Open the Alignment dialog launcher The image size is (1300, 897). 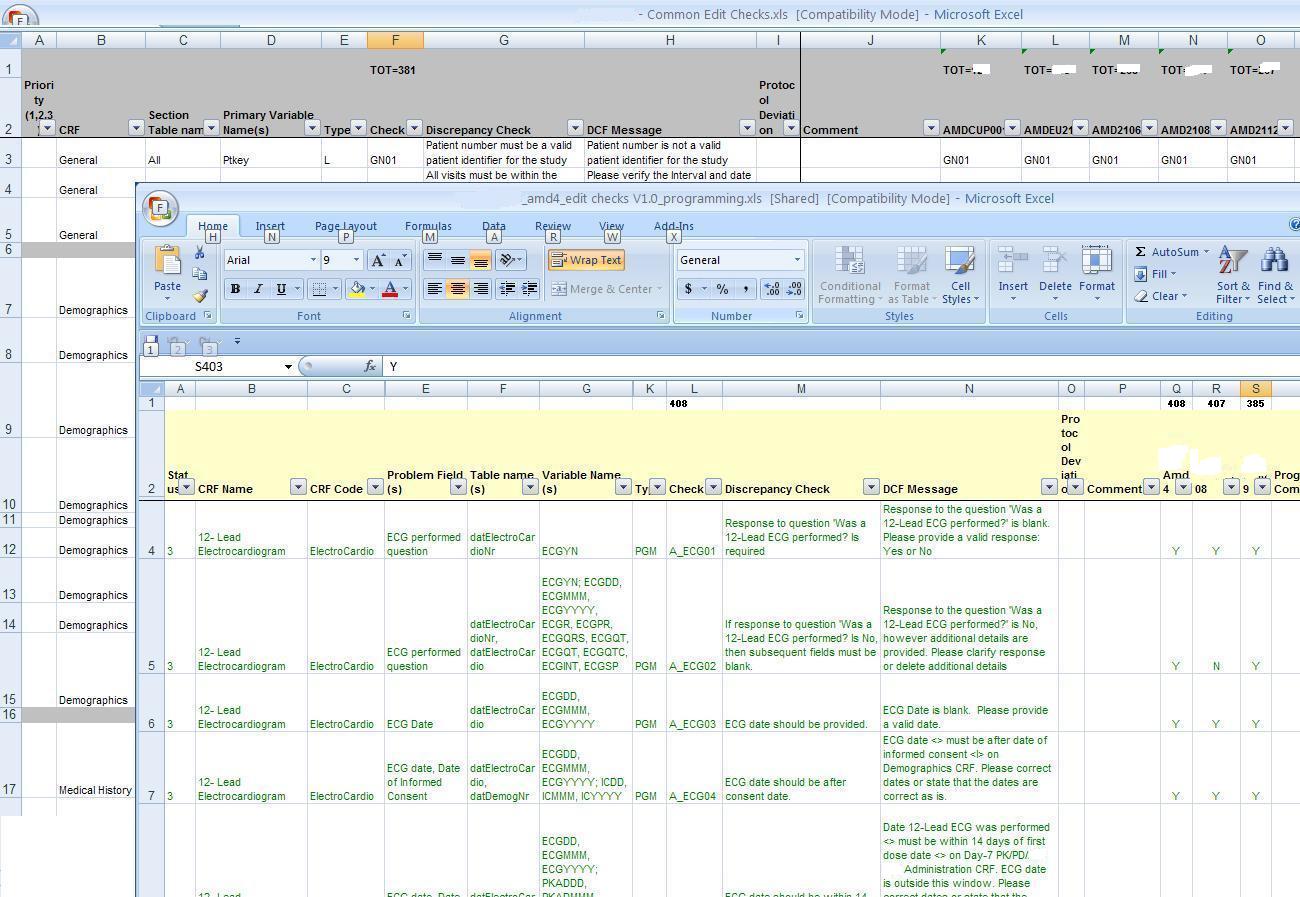coord(661,316)
